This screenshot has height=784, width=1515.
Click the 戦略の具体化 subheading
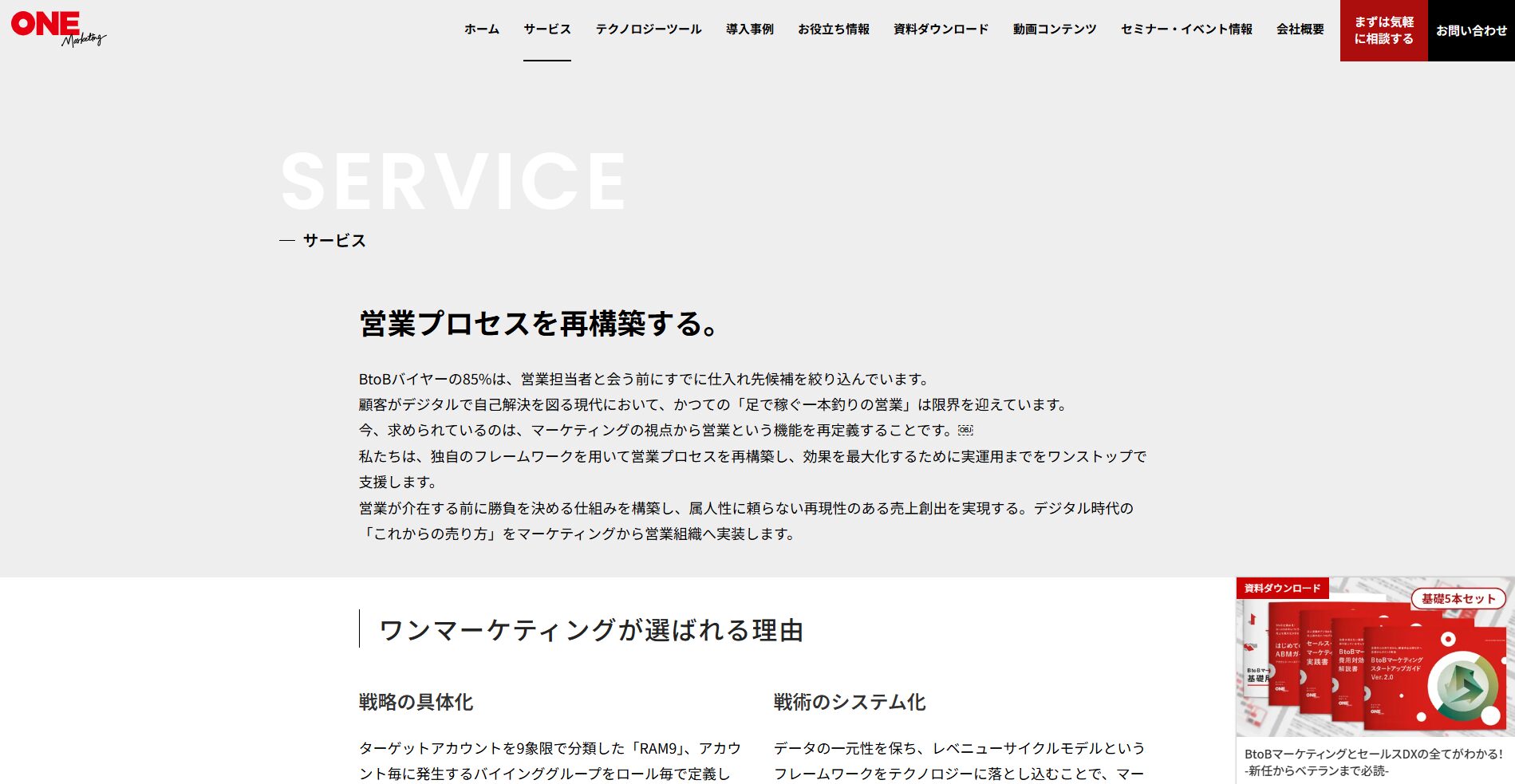tap(416, 702)
